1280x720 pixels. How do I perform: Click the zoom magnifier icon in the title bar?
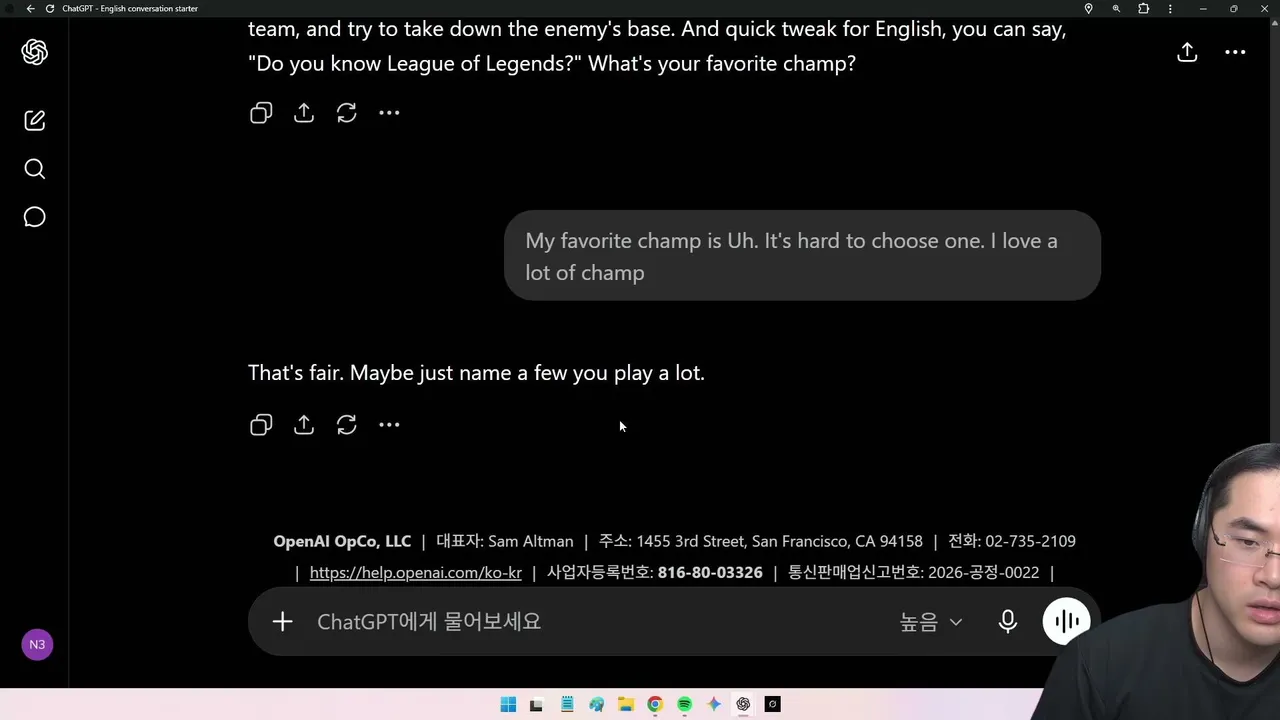tap(1116, 8)
